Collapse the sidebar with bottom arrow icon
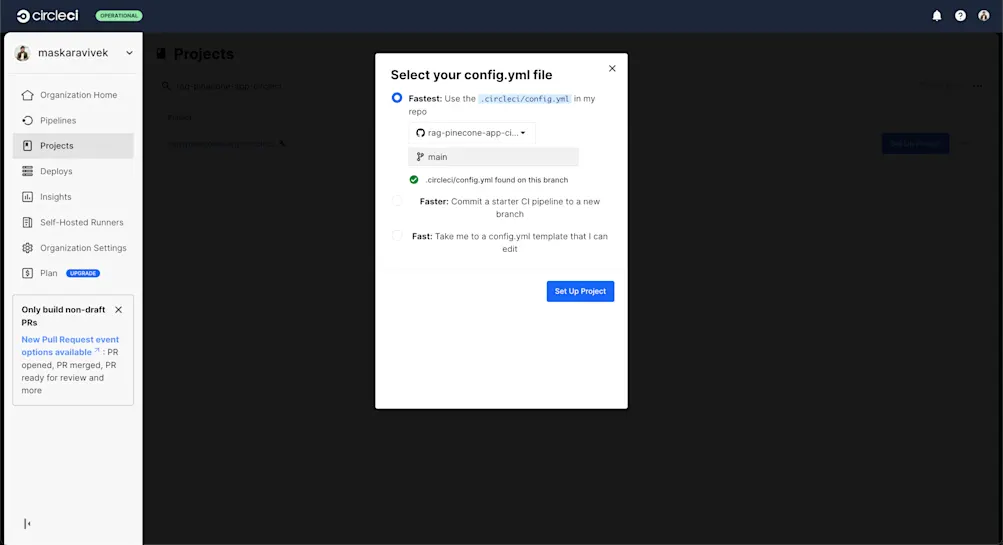Viewport: 1003px width, 545px height. [x=27, y=524]
